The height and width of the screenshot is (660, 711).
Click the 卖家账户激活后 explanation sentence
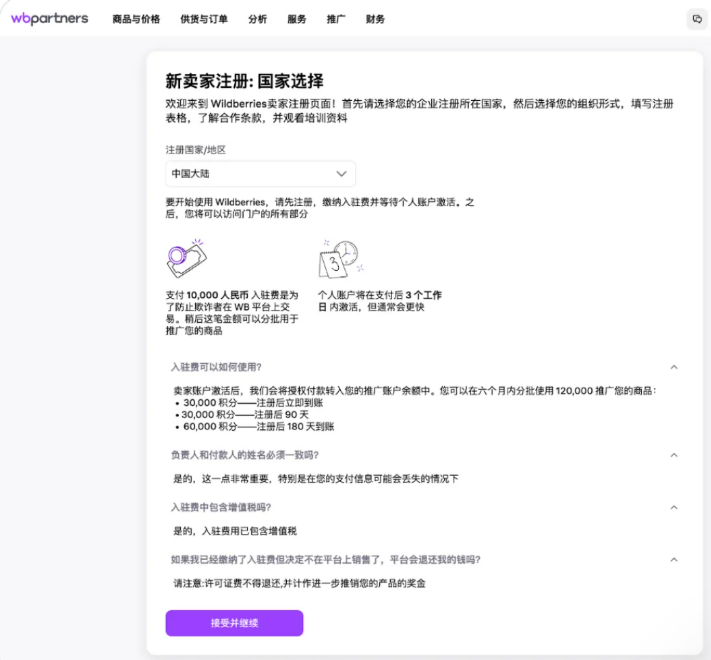415,391
